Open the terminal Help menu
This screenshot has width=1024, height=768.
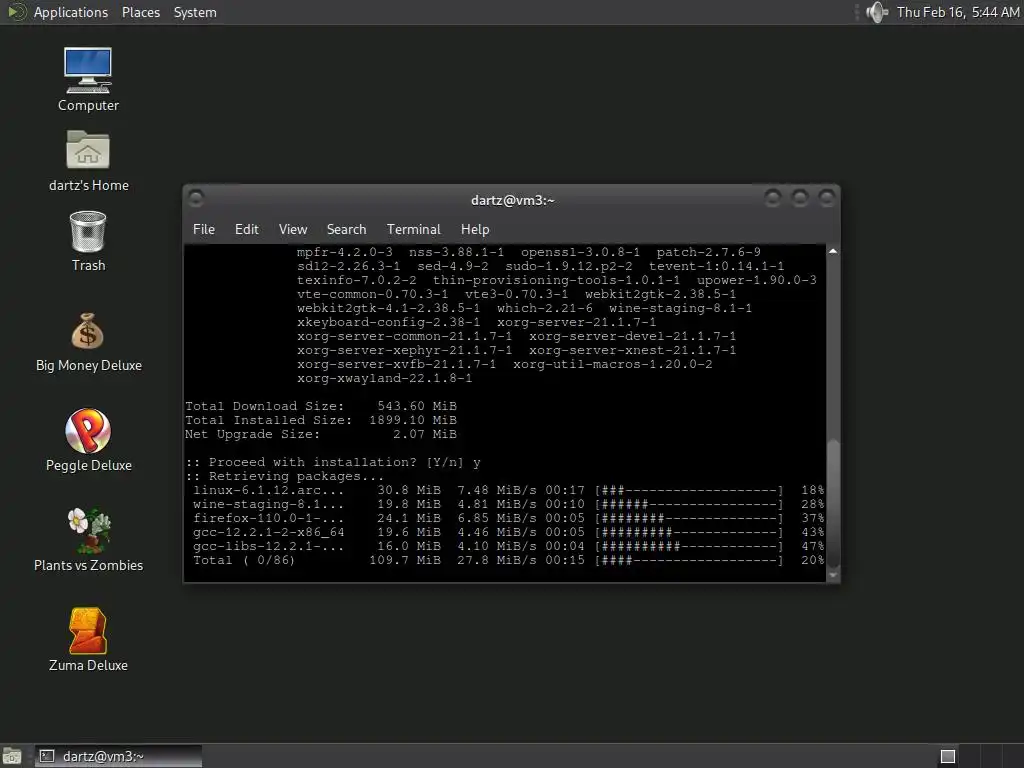pyautogui.click(x=475, y=229)
